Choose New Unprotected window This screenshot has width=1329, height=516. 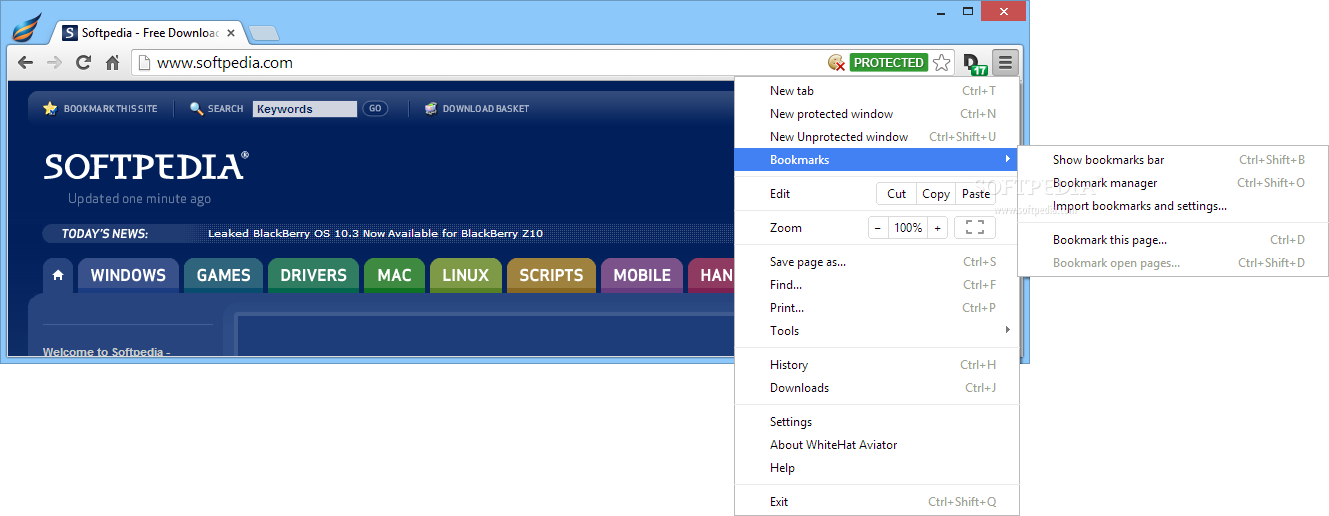[877, 137]
